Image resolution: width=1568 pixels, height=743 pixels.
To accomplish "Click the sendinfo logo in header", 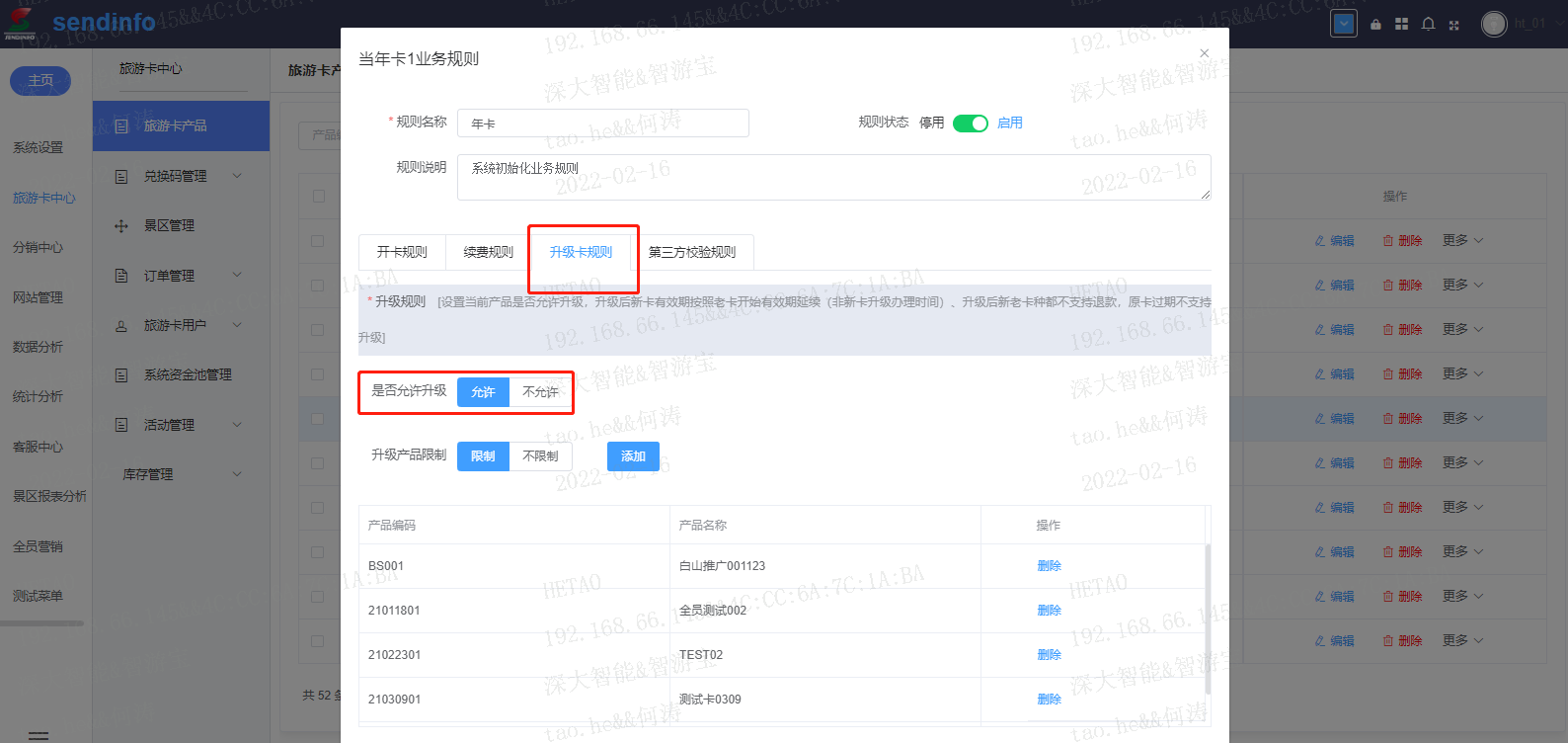I will click(x=80, y=23).
